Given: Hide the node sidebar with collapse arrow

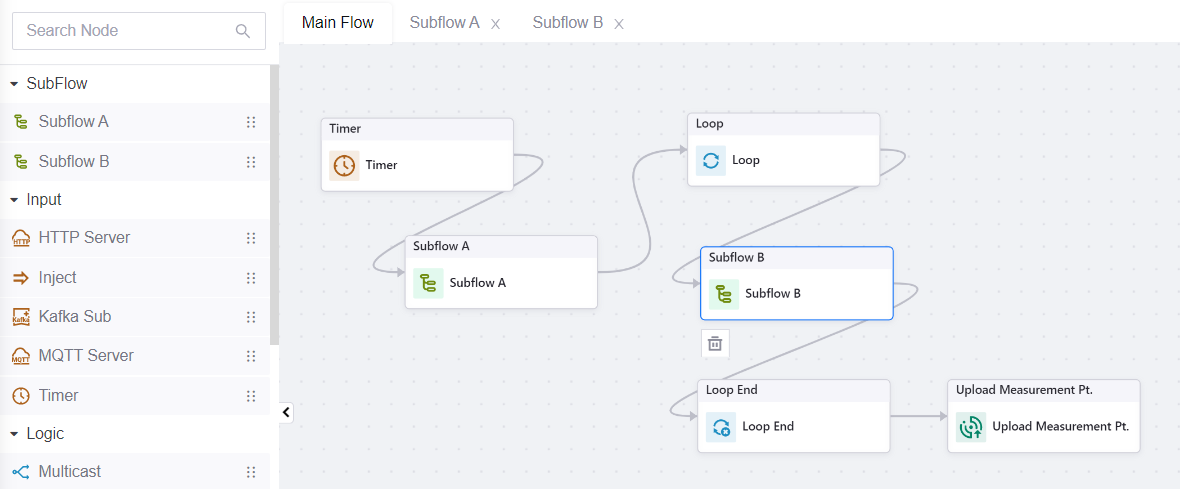Looking at the screenshot, I should [286, 412].
